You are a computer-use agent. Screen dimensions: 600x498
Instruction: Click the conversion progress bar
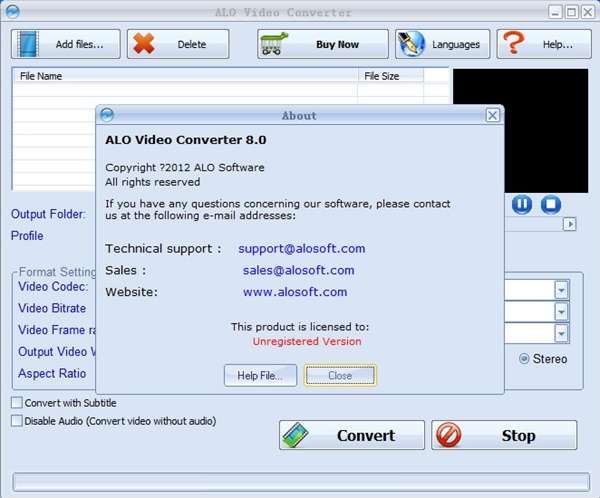click(x=301, y=482)
